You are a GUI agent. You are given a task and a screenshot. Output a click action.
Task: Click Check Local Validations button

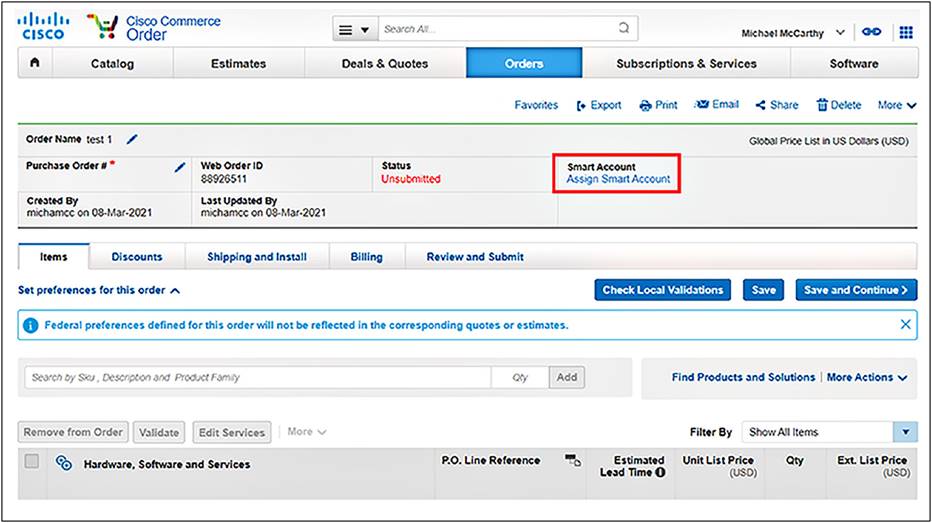tap(663, 290)
